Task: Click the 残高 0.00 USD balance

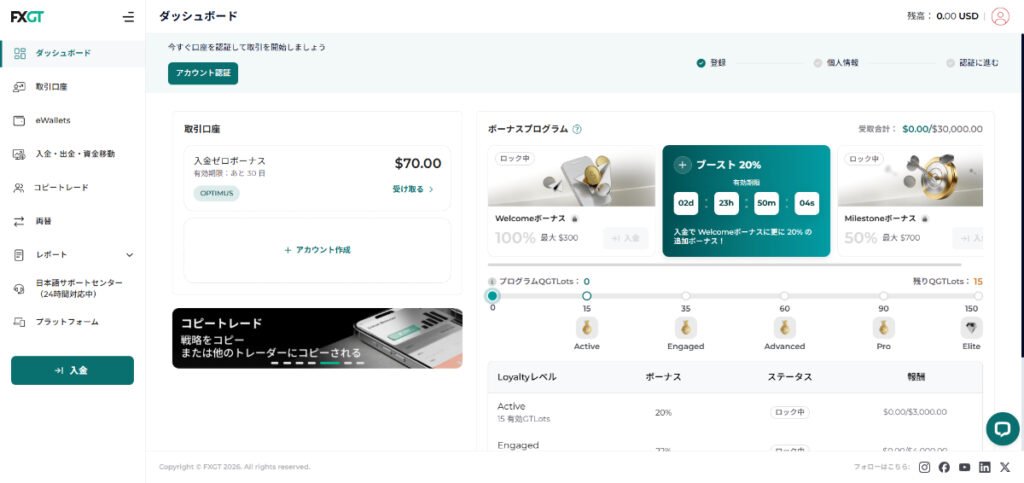Action: pos(942,16)
